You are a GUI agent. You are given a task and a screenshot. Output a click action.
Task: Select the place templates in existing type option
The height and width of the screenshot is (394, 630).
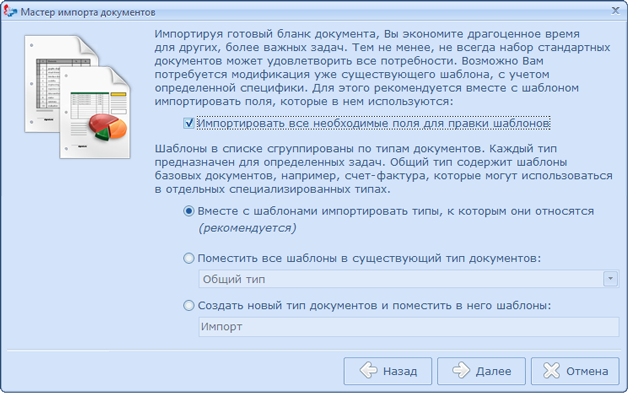[x=188, y=258]
